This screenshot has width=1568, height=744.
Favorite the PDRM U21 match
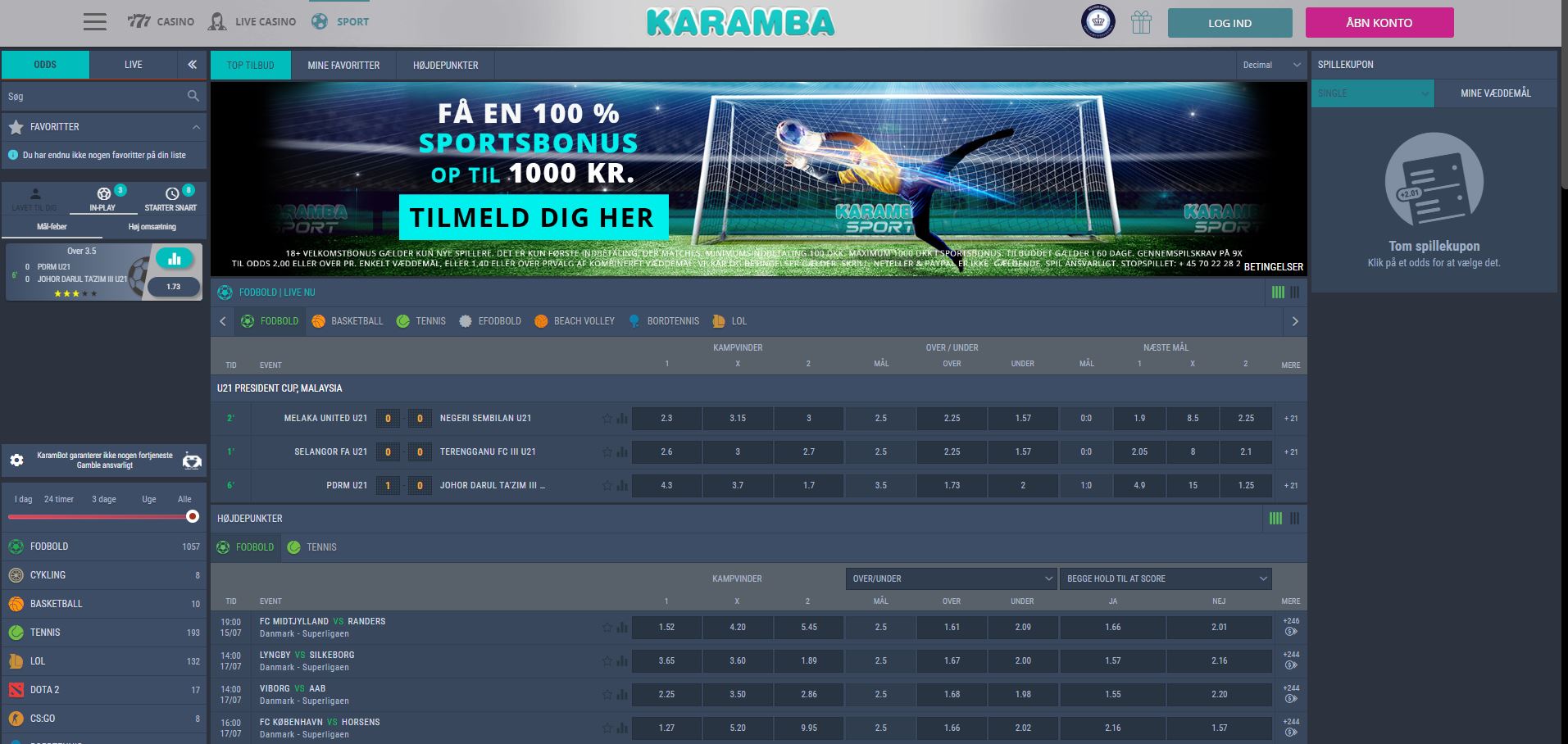pos(607,486)
